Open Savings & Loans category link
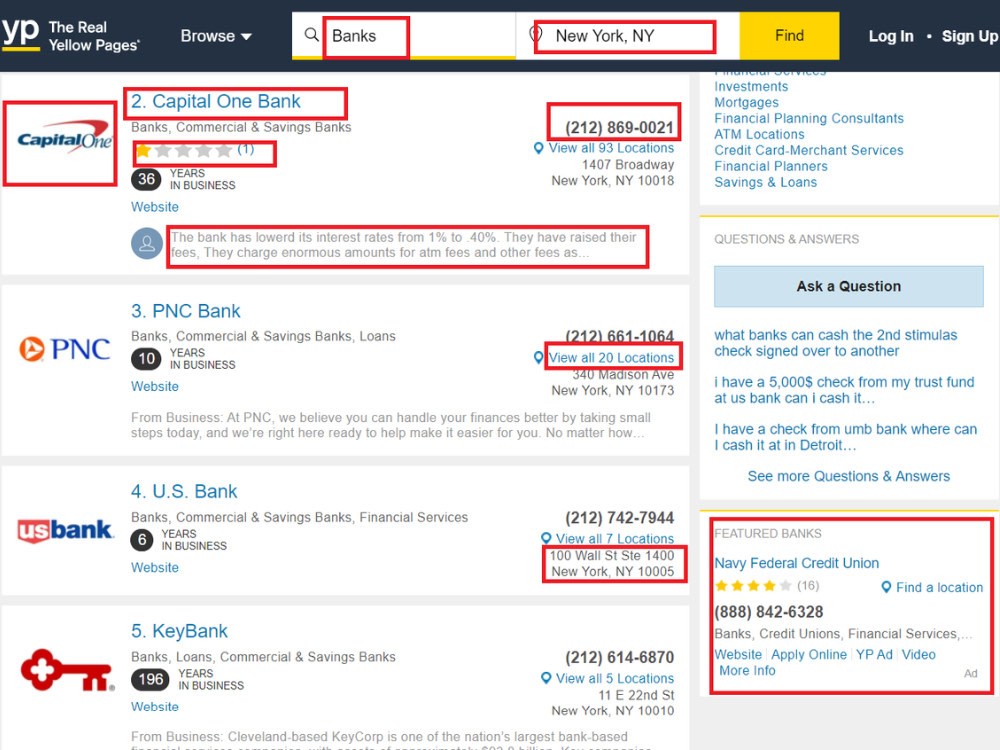Image resolution: width=1000 pixels, height=750 pixels. point(765,182)
